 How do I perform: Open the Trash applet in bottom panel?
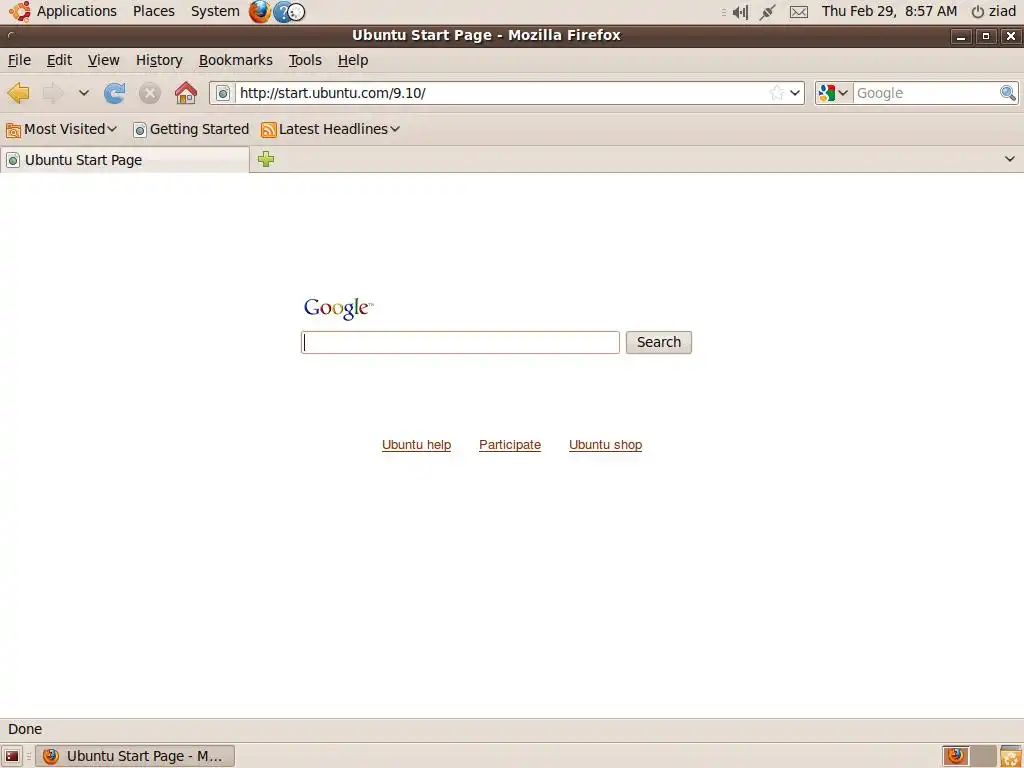pos(1010,756)
